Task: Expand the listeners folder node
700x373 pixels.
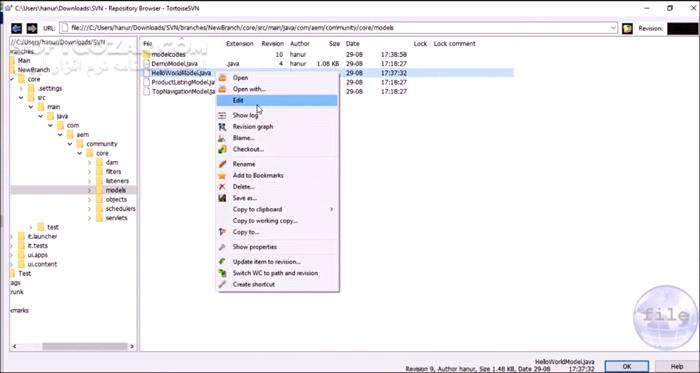Action: tap(90, 181)
